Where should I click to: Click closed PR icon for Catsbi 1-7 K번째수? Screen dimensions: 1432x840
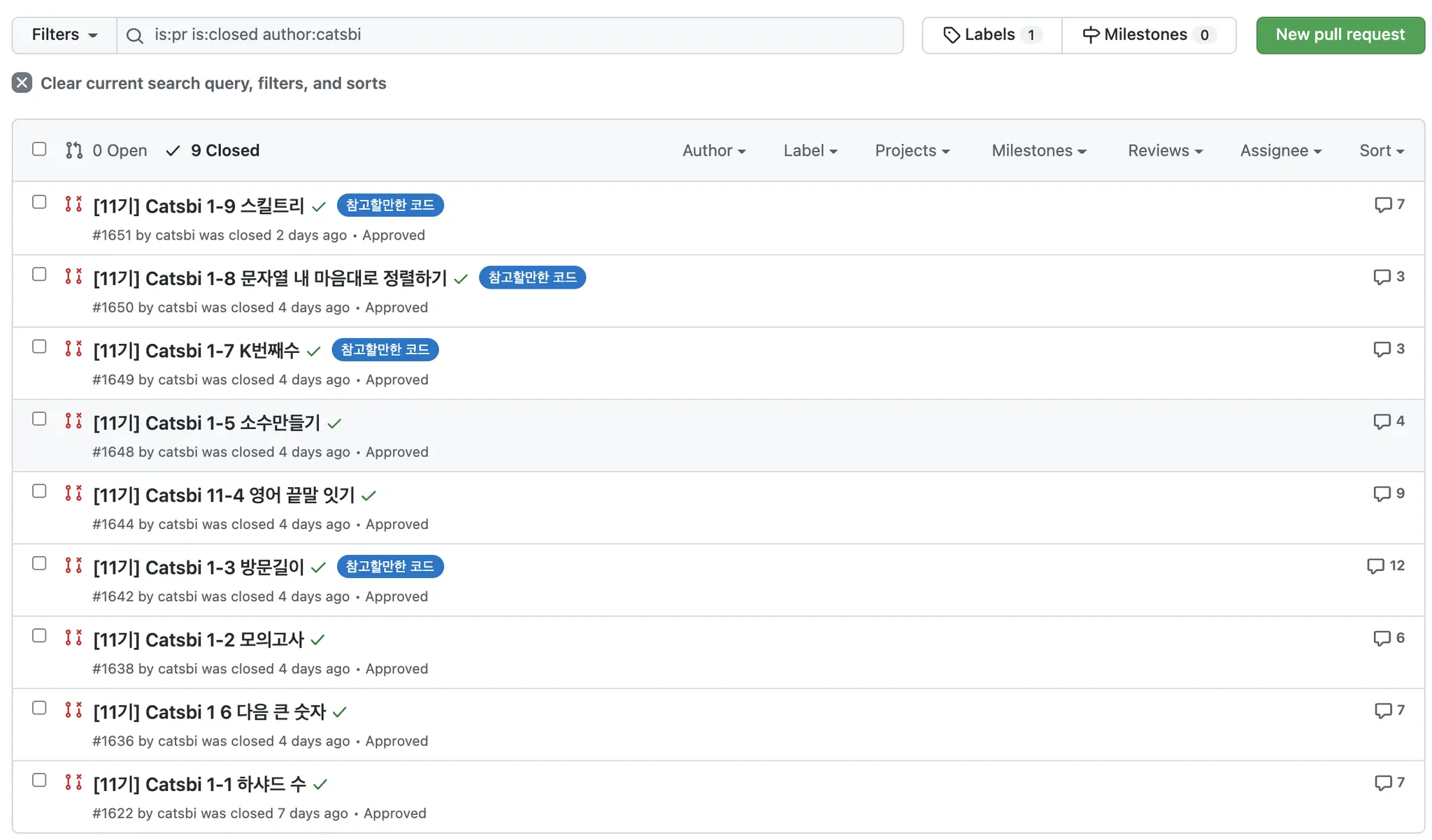click(73, 349)
